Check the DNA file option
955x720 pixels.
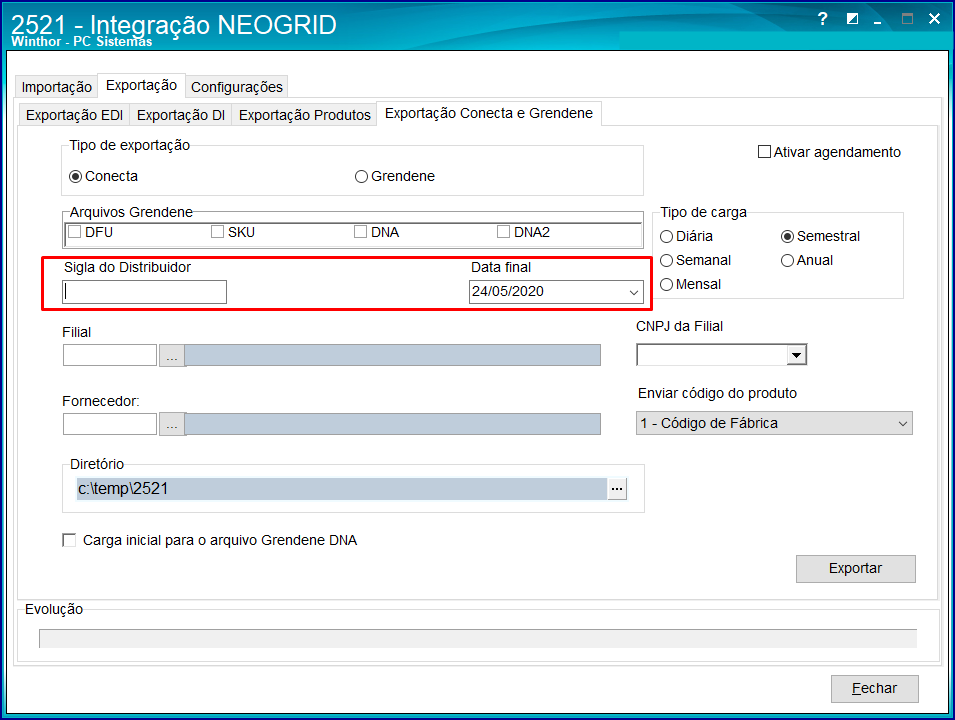pos(360,231)
